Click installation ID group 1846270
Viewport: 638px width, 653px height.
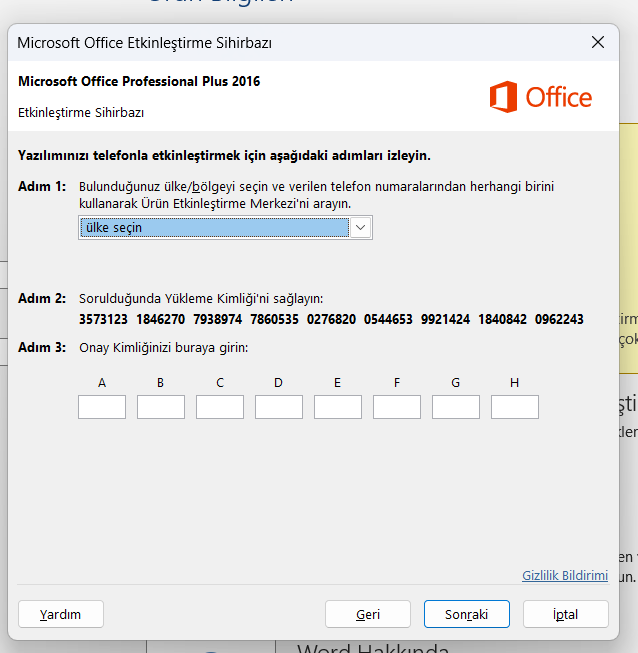(x=160, y=319)
